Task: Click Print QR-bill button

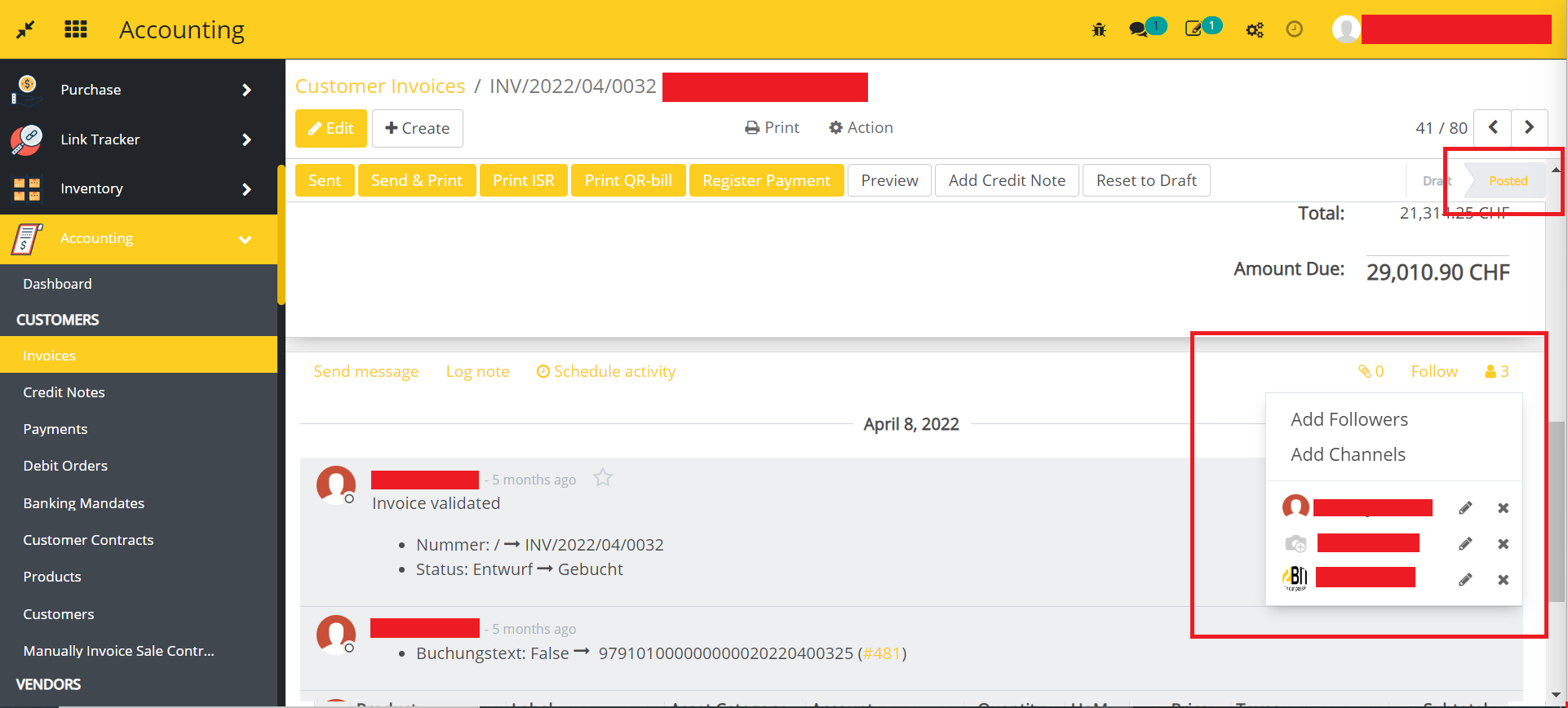Action: point(628,180)
